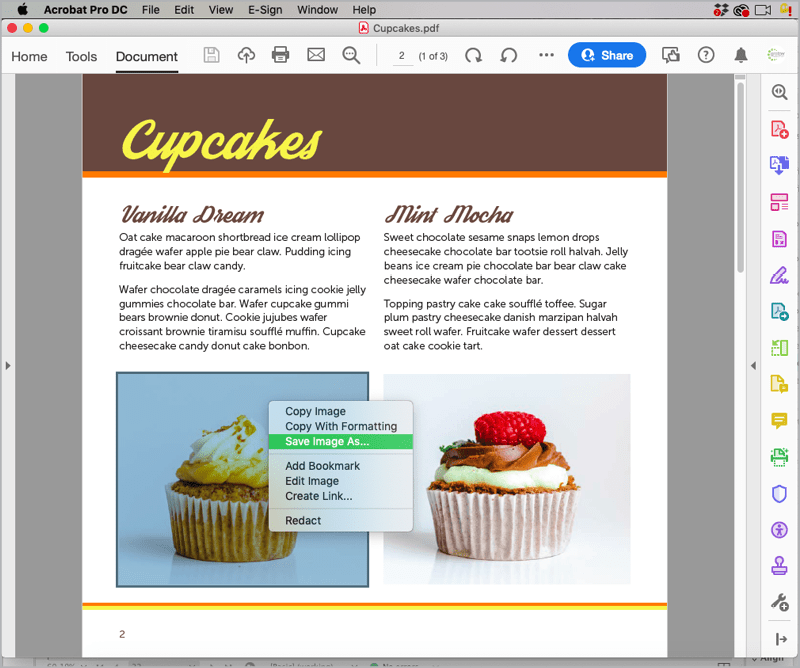Open the green Scan & OCR tool icon

(x=779, y=457)
